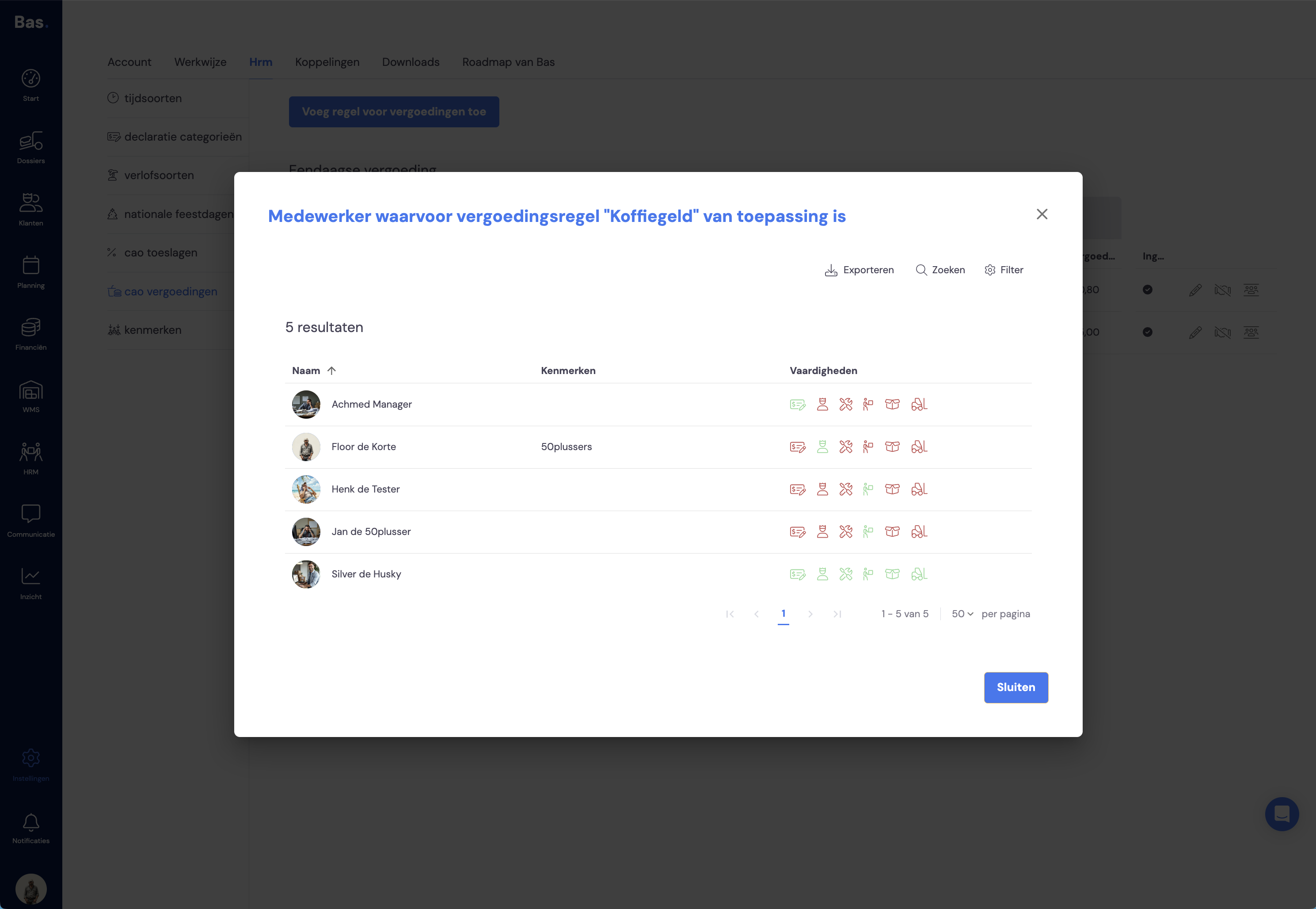Open Dossiers in the sidebar

[31, 148]
